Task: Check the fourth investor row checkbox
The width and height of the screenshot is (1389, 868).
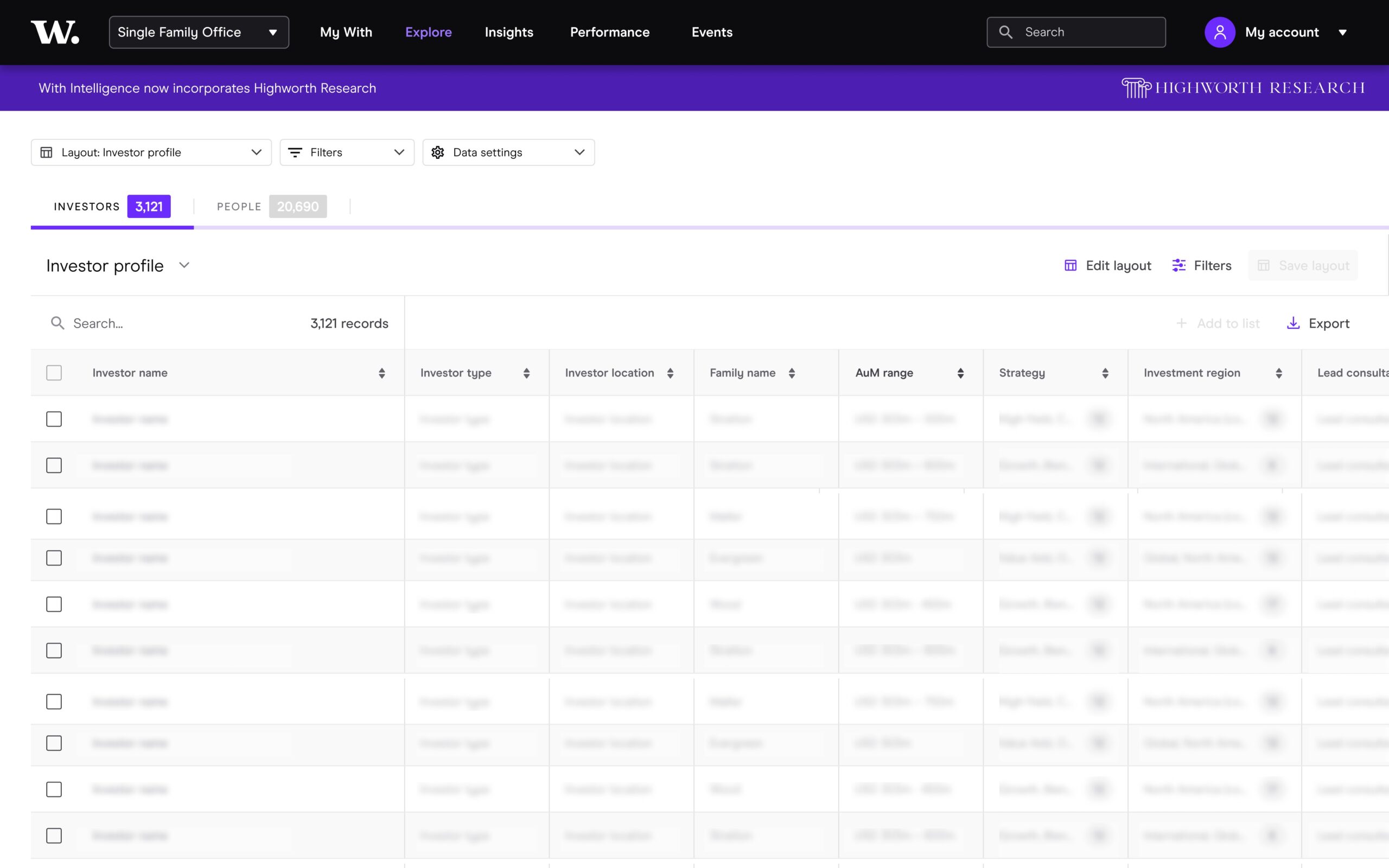Action: click(x=54, y=558)
